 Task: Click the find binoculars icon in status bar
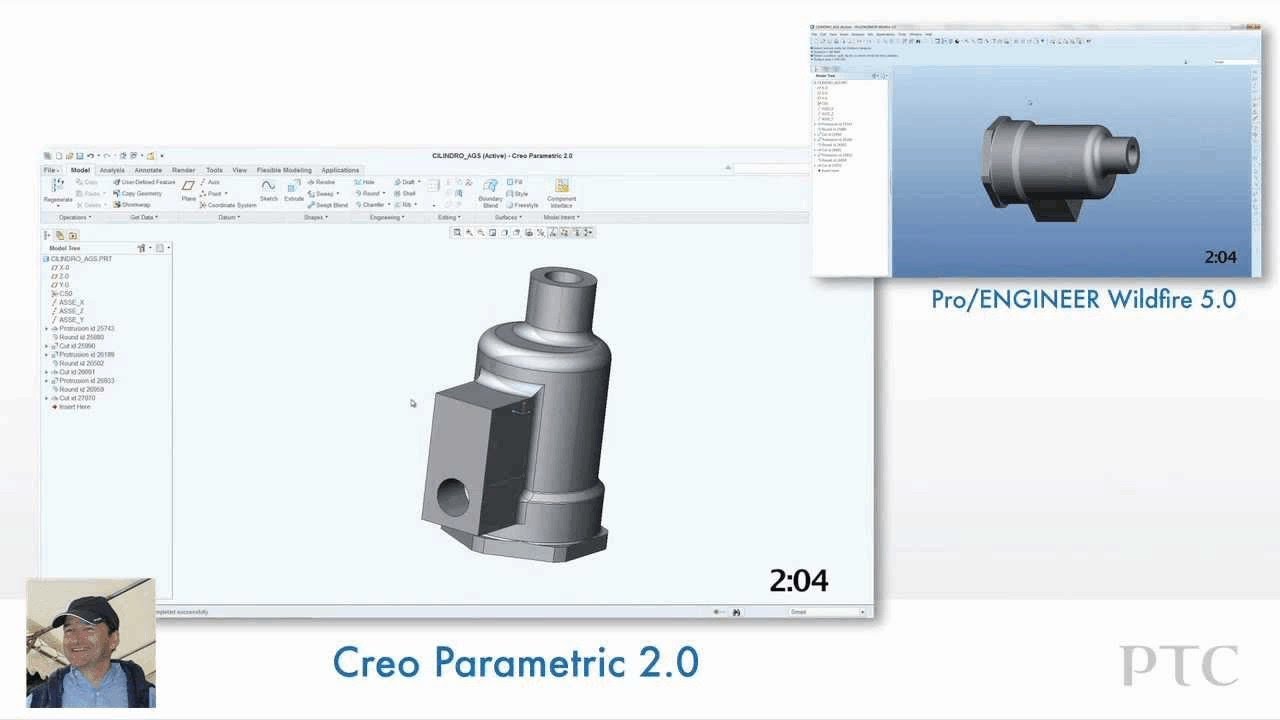[x=736, y=611]
